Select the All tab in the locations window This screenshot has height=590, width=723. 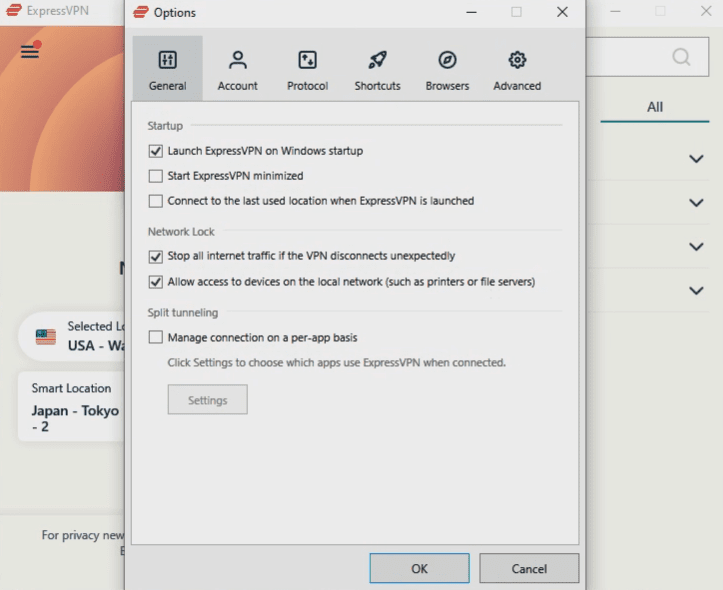coord(655,107)
